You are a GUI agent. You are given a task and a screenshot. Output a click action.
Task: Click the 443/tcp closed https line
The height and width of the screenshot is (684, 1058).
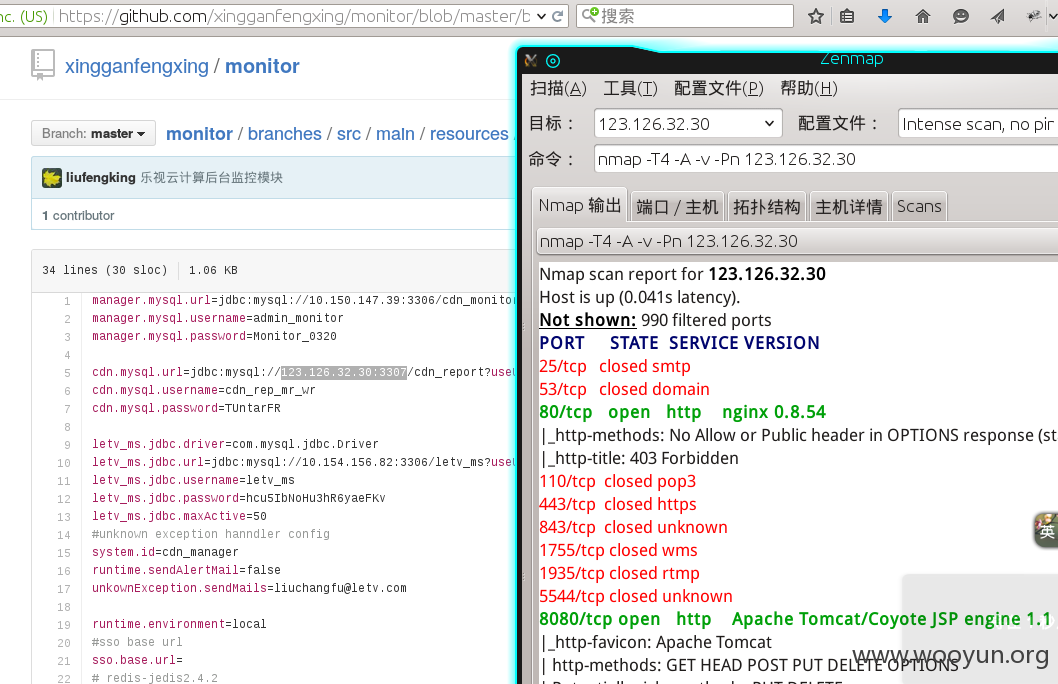[x=617, y=505]
